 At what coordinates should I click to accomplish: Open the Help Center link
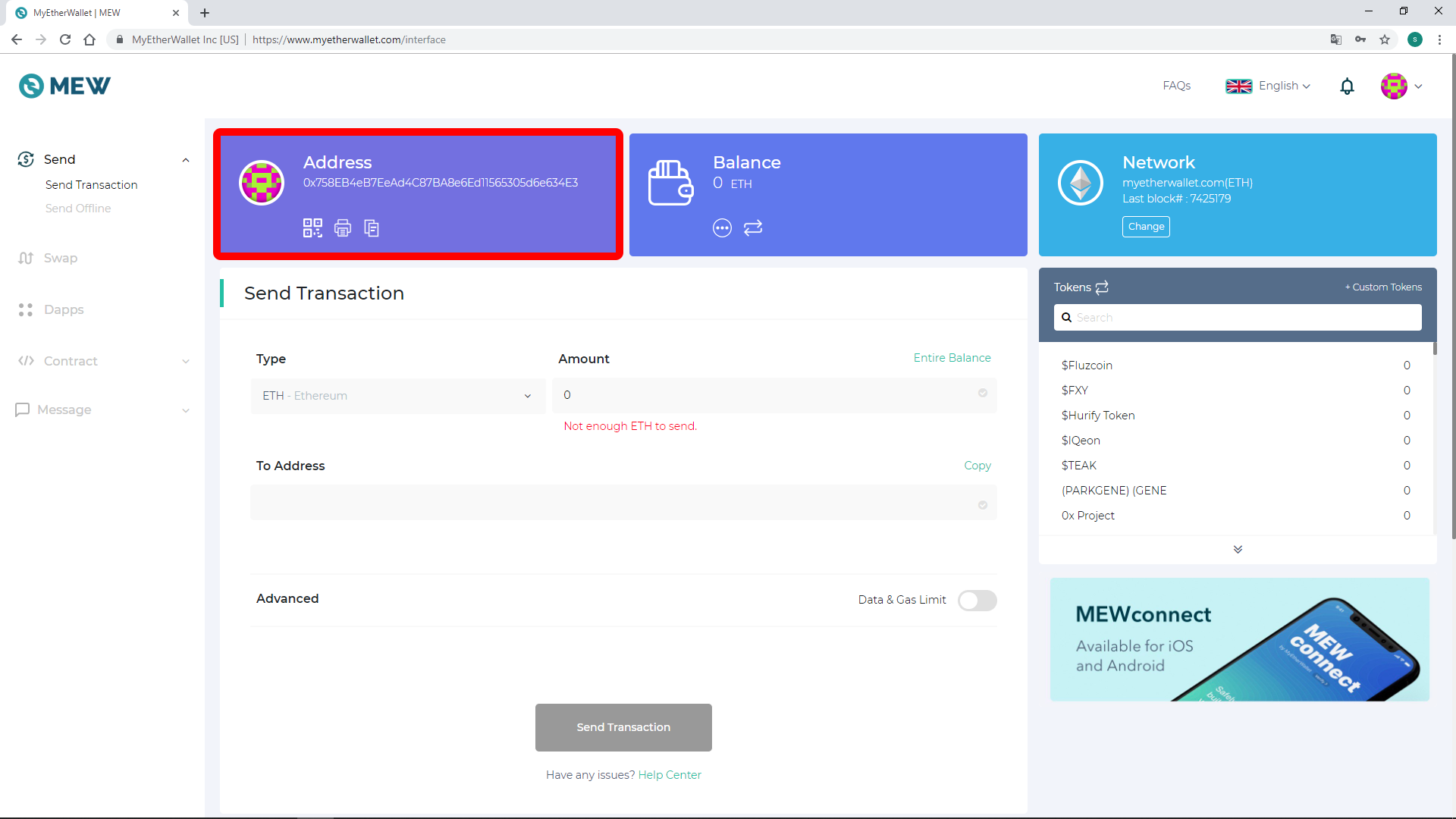[670, 775]
